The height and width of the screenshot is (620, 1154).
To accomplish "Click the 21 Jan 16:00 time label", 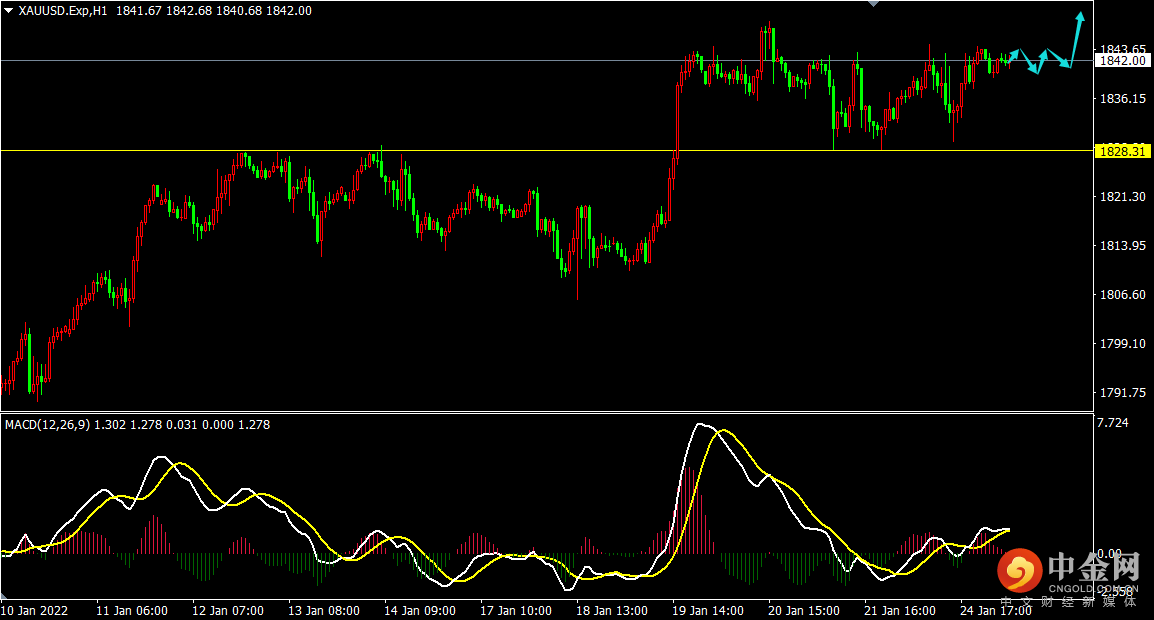I will click(900, 610).
